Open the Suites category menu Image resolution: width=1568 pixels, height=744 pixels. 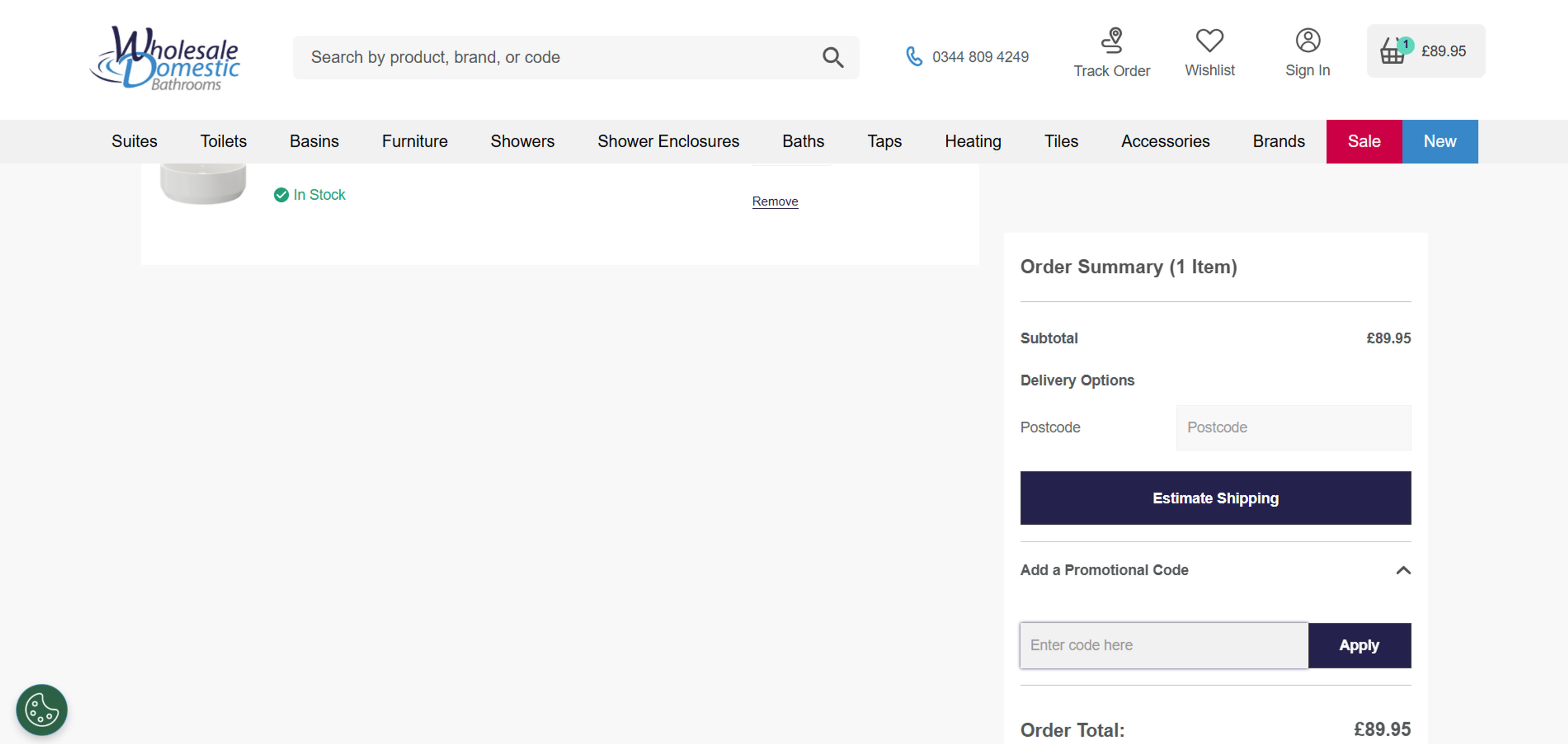point(134,141)
